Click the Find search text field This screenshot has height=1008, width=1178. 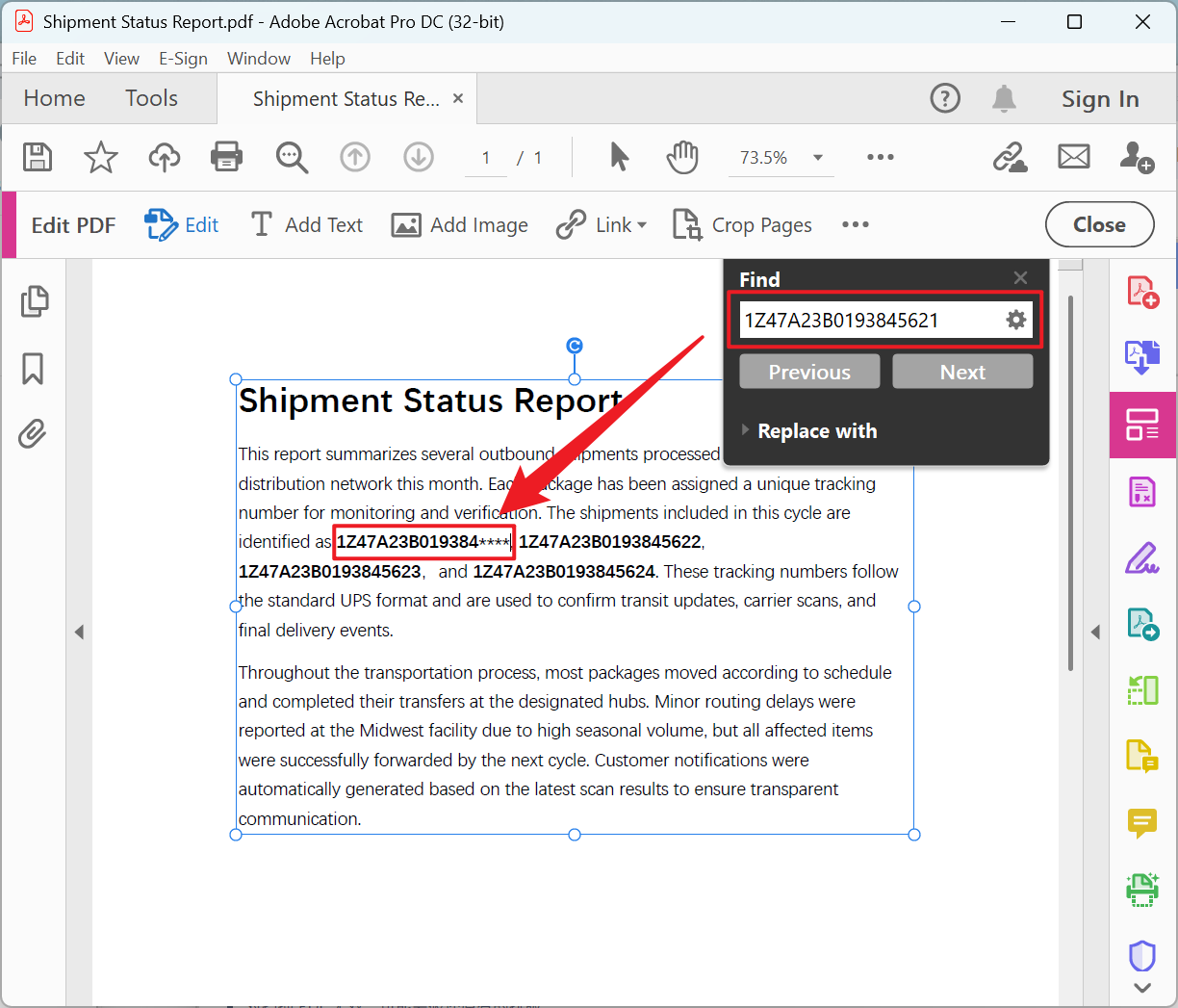coord(866,321)
